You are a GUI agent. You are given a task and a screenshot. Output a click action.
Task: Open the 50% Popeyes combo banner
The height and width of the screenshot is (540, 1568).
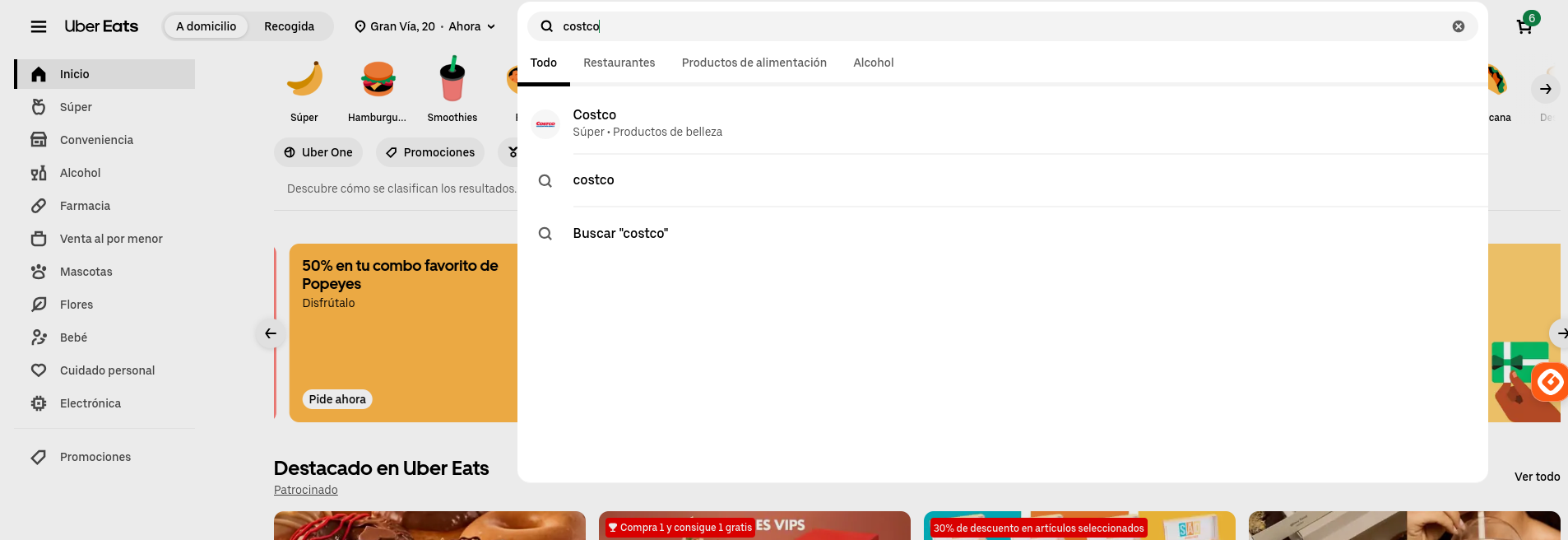pos(403,333)
